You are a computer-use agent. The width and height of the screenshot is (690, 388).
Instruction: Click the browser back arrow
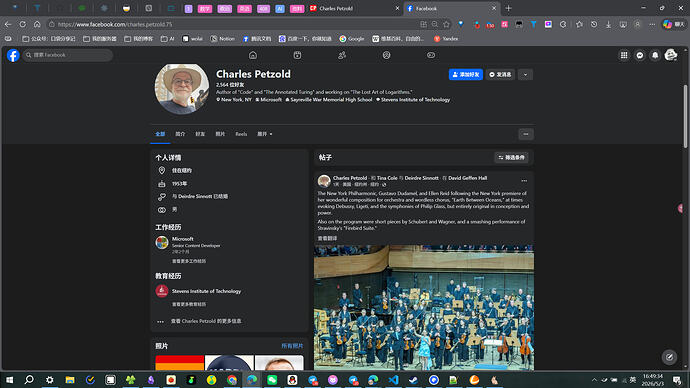[8, 25]
